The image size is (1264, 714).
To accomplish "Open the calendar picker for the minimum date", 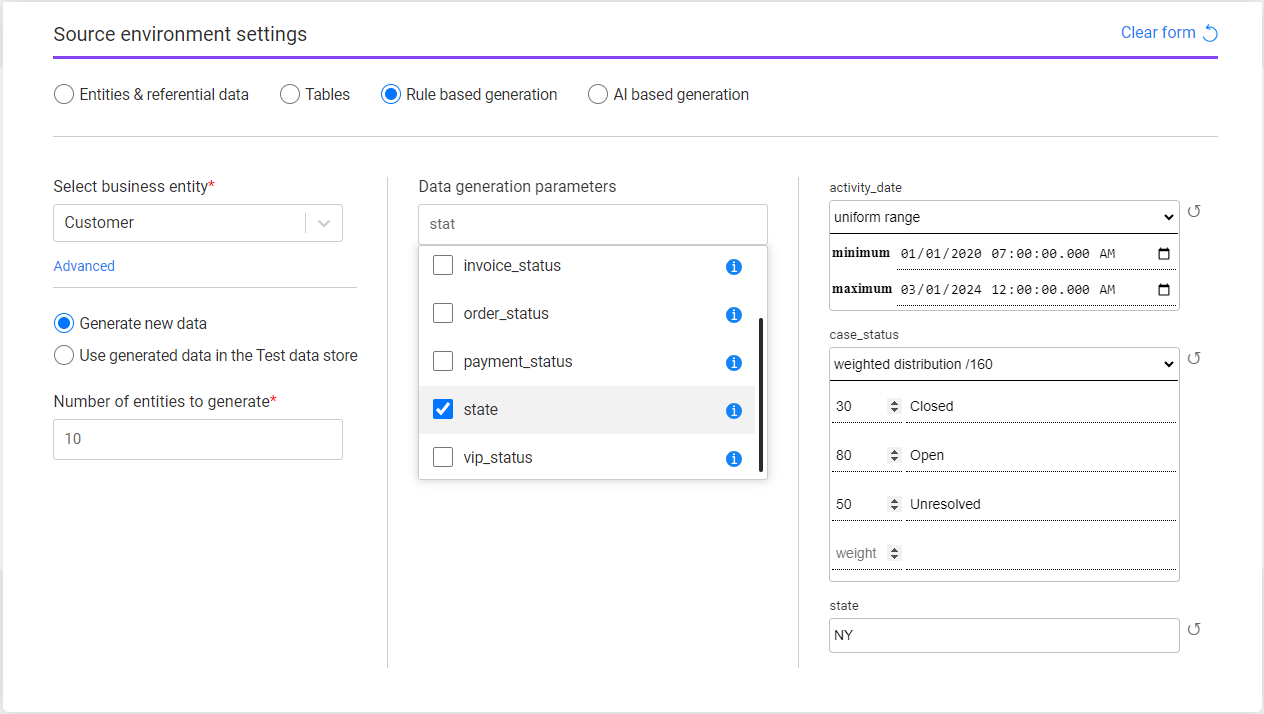I will (x=1163, y=253).
